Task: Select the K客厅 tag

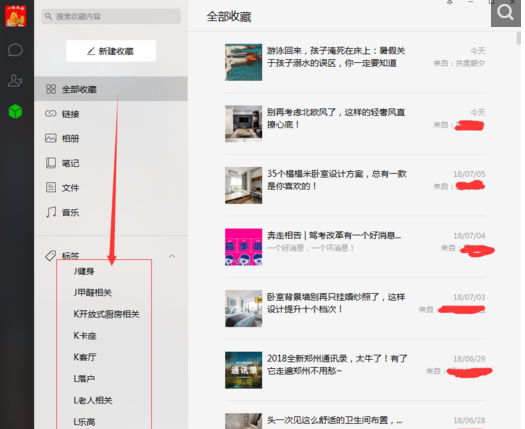Action: coord(85,357)
